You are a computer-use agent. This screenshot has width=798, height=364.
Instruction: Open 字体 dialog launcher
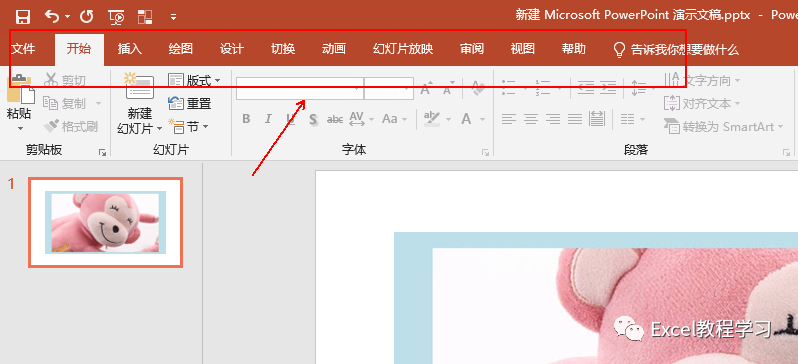coord(486,152)
